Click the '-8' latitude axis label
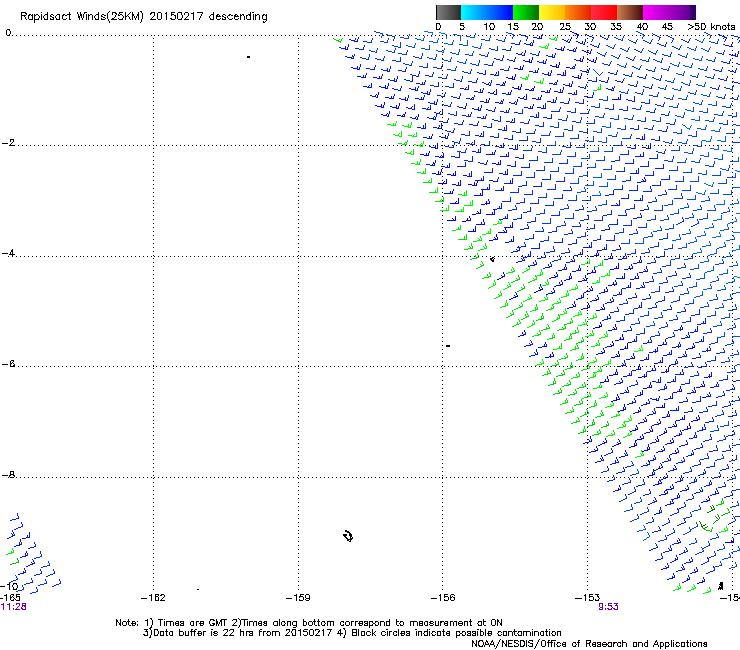This screenshot has height=650, width=740. pos(8,475)
